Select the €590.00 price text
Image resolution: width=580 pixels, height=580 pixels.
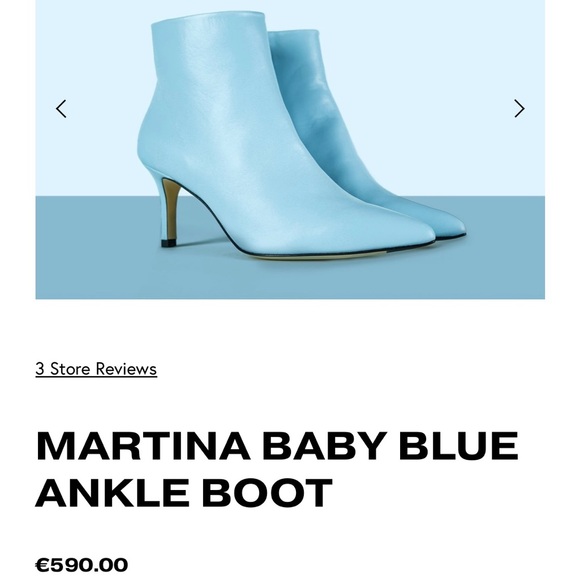[82, 565]
